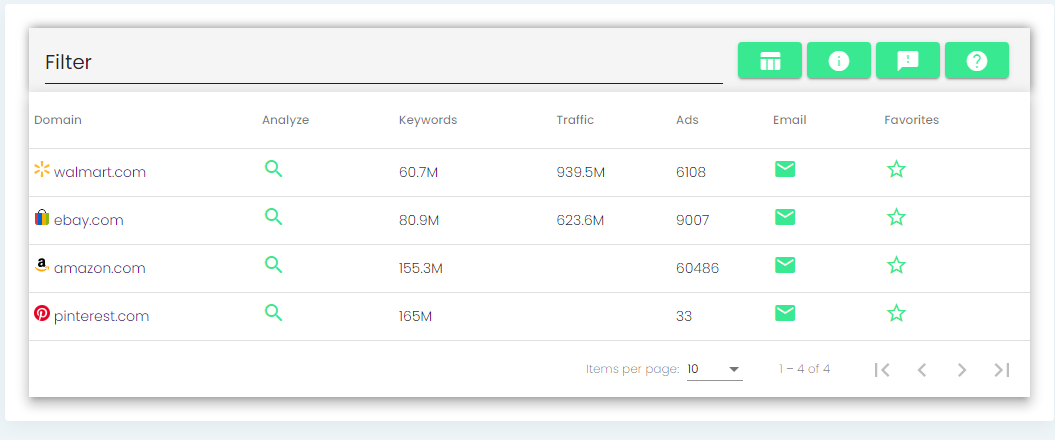Click the Filter input field
The height and width of the screenshot is (440, 1055).
click(380, 62)
